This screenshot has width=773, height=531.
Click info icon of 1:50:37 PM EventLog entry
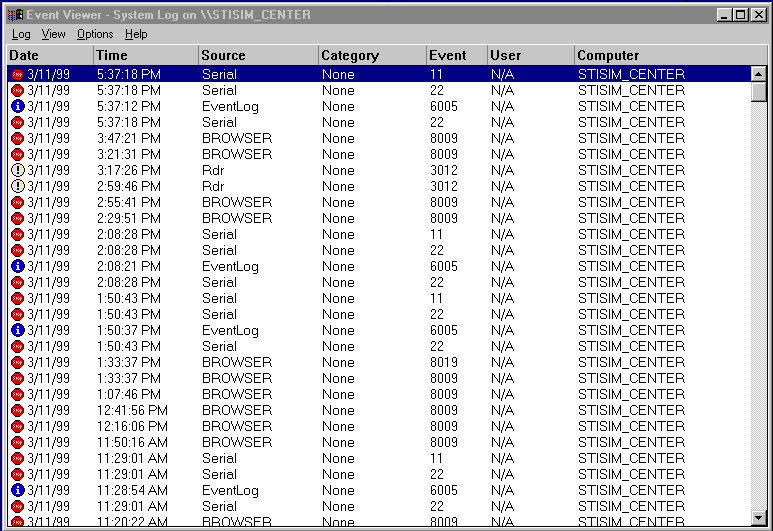coord(17,330)
